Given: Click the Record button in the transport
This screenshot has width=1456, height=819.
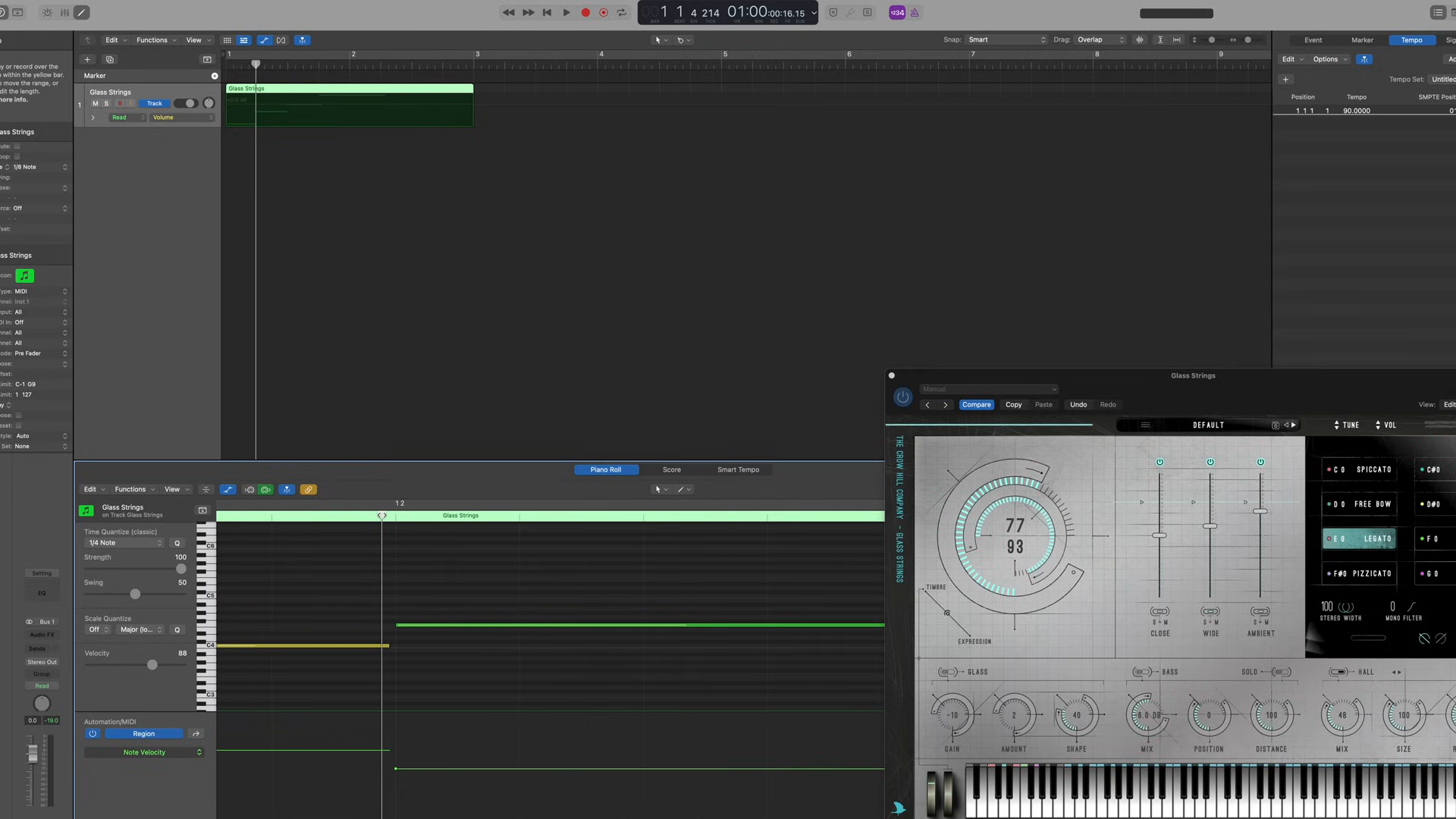Looking at the screenshot, I should 585,12.
